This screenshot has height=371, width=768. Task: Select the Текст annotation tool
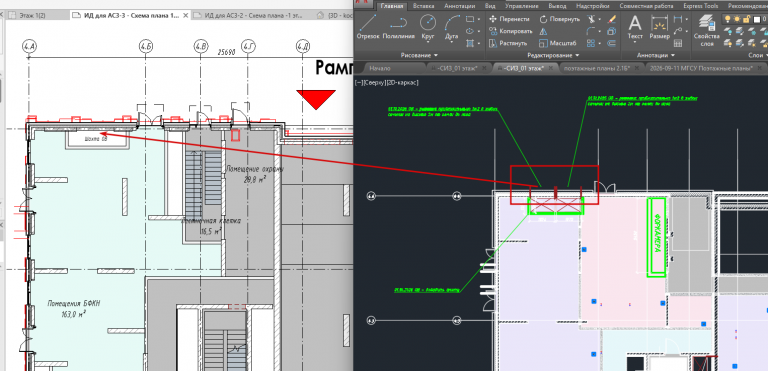(635, 27)
